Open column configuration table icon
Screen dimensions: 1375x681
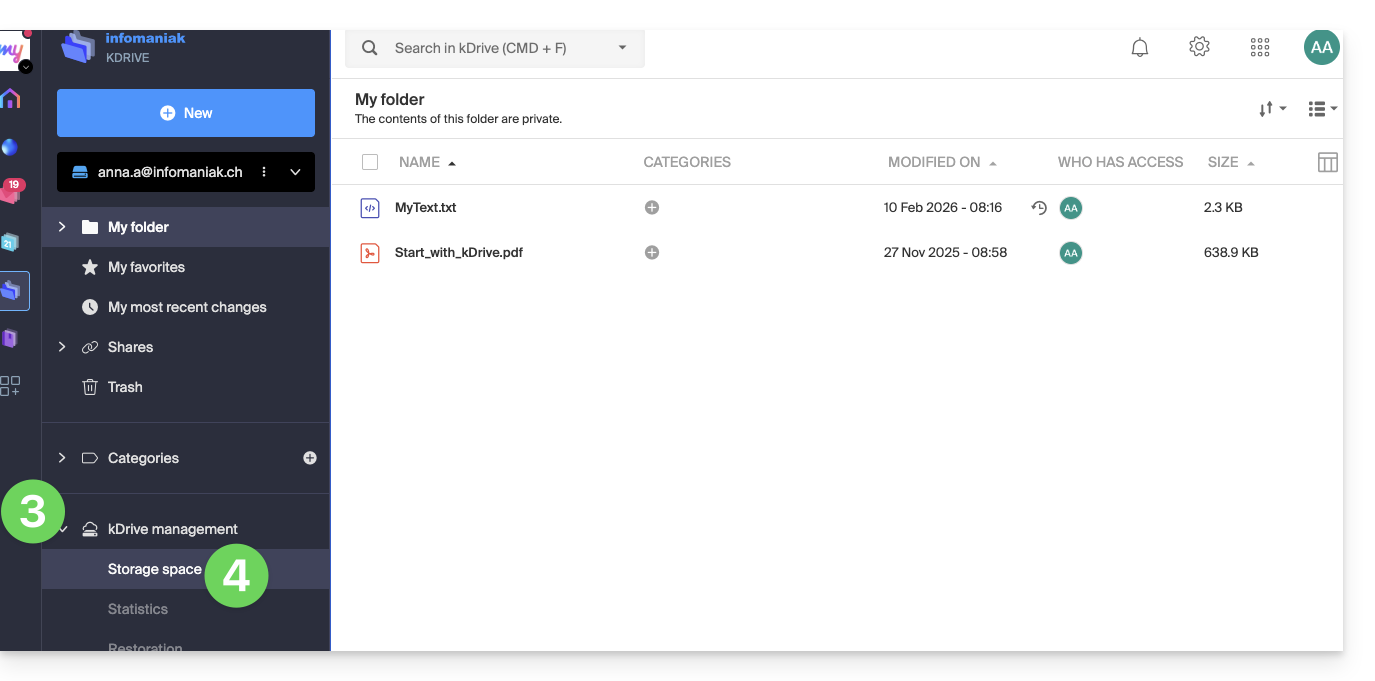click(1327, 162)
